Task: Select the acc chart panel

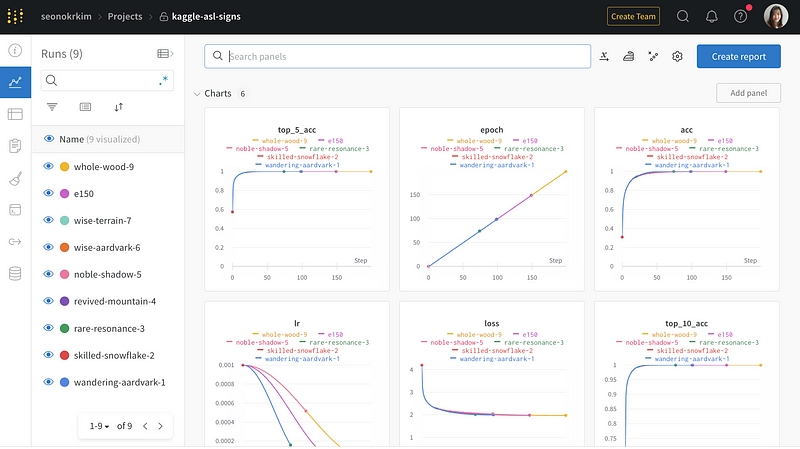Action: [687, 199]
